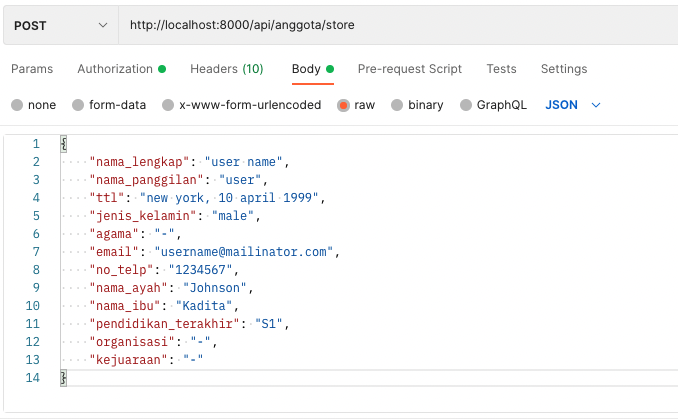
Task: Click the request URL field
Action: point(398,25)
